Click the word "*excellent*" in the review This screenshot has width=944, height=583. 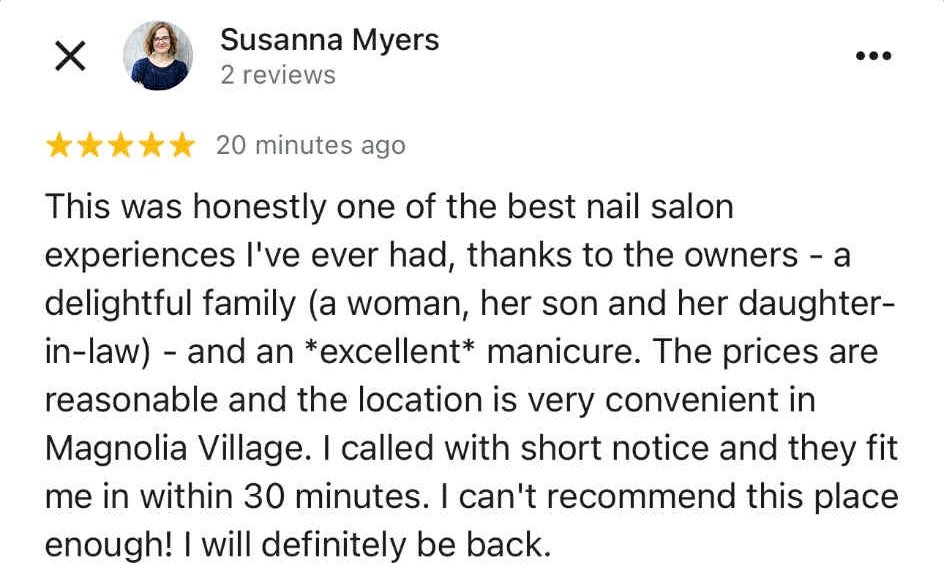coord(389,352)
